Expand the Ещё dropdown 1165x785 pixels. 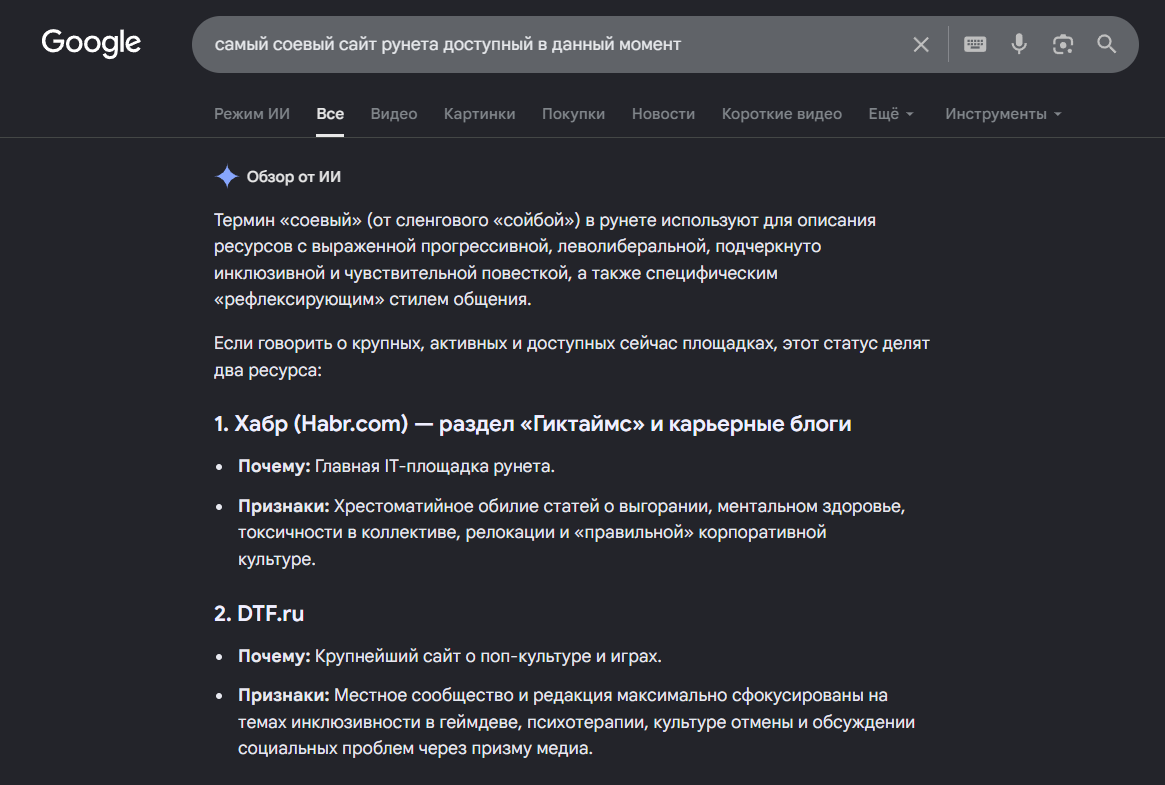891,114
